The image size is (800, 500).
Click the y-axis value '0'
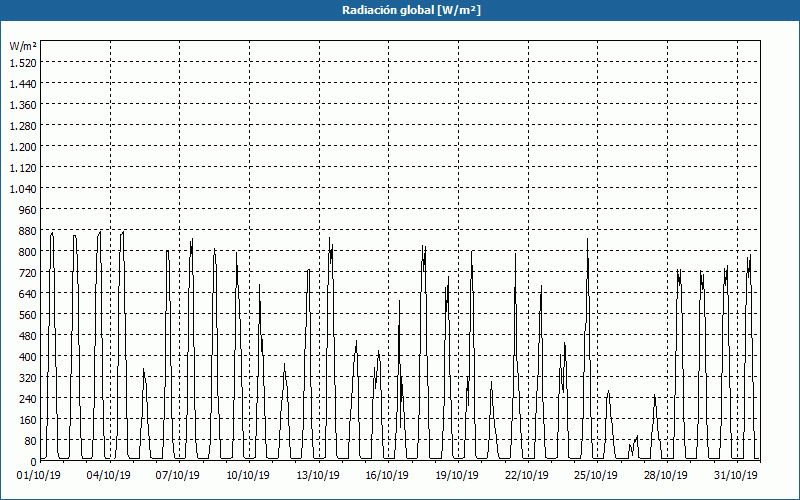click(34, 462)
